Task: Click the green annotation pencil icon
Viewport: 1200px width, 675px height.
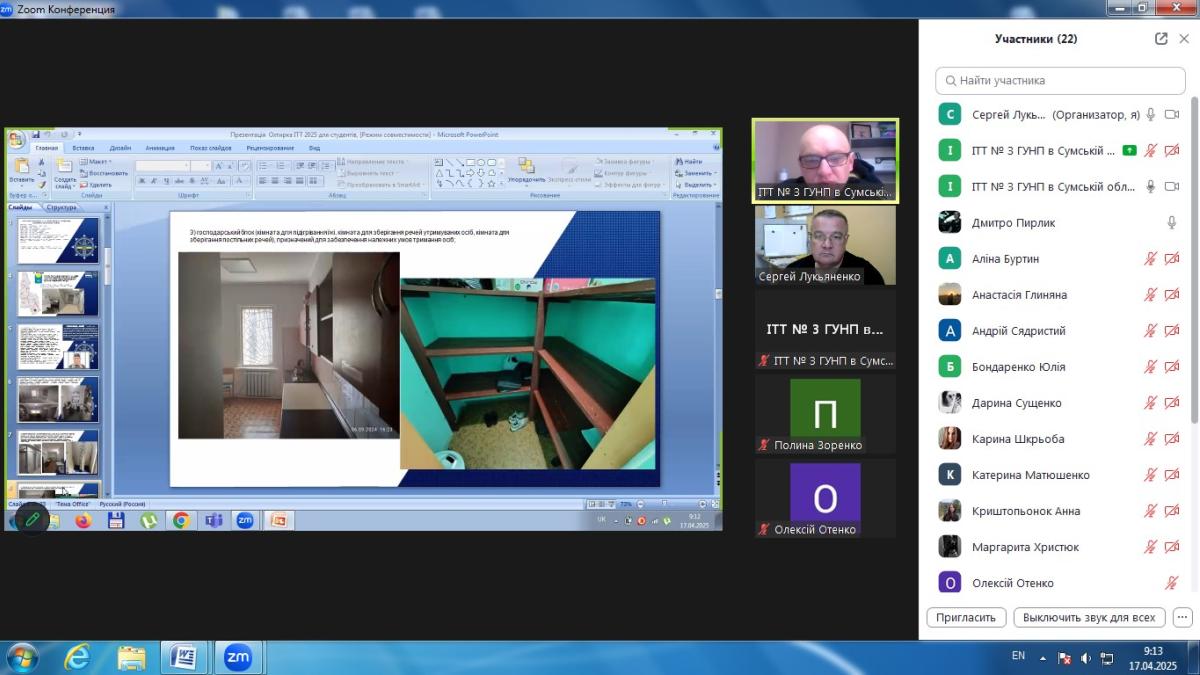Action: [32, 519]
